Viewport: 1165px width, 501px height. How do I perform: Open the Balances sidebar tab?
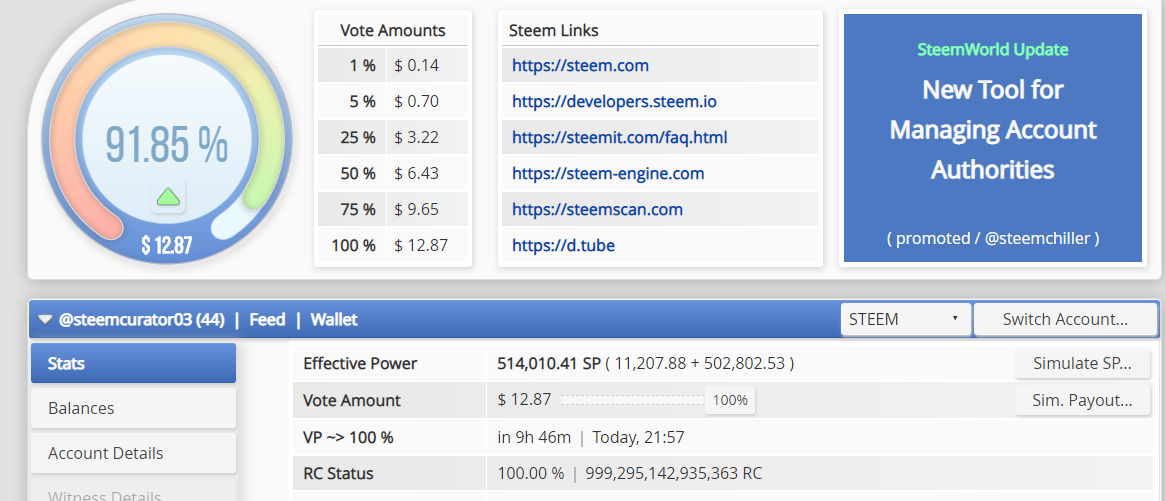[133, 408]
